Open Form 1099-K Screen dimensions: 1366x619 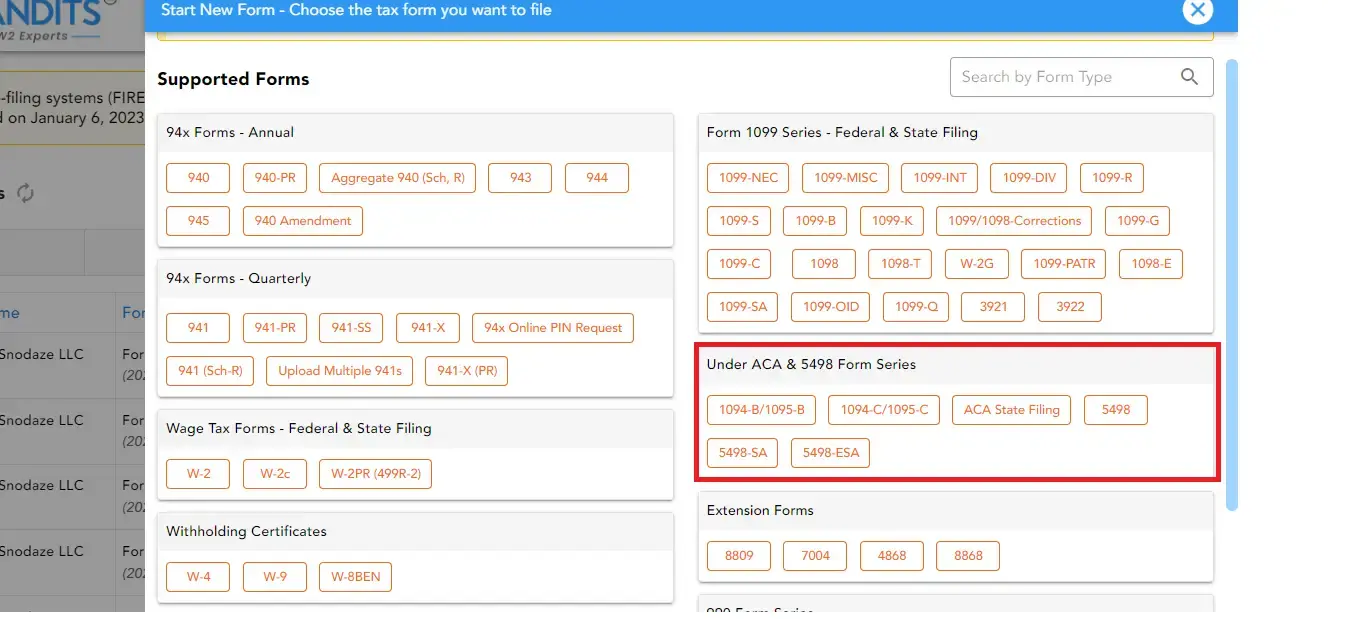[x=892, y=221]
